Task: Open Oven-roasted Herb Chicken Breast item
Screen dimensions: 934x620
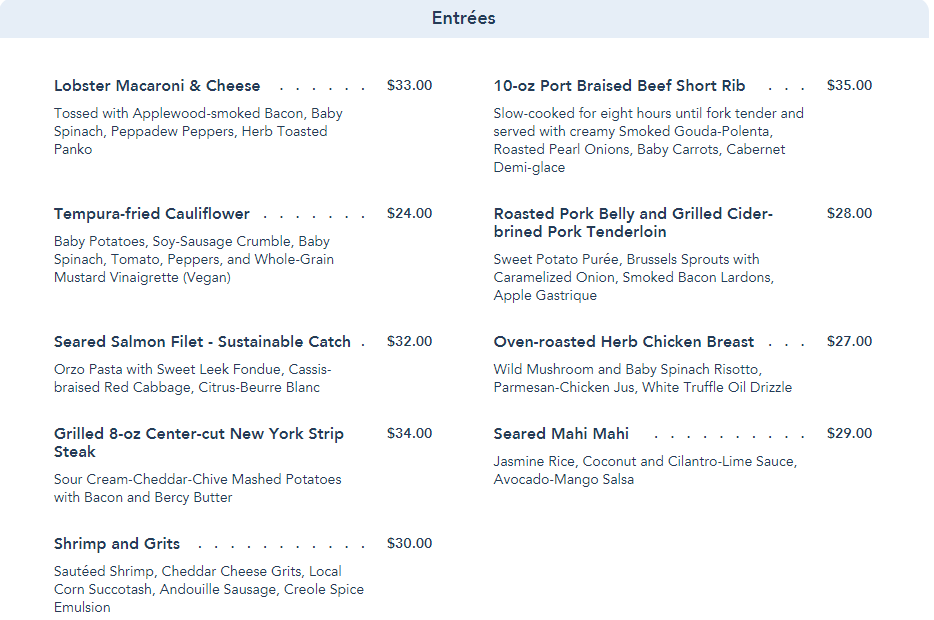Action: tap(623, 342)
